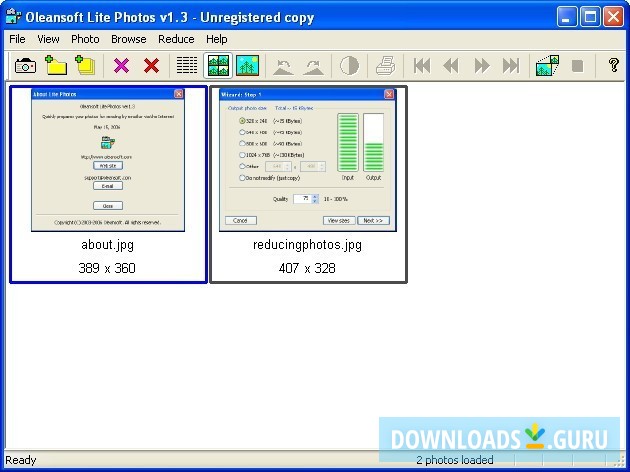Click the camera acquire photo icon
Screen dimensions: 630x472
[x=25, y=65]
